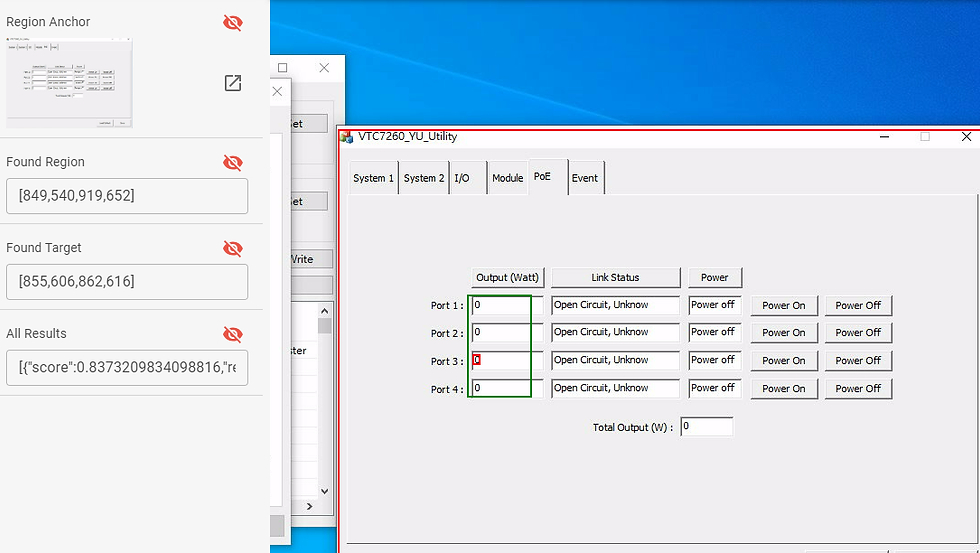The width and height of the screenshot is (980, 553).
Task: Switch to the System 1 tab
Action: pos(373,178)
